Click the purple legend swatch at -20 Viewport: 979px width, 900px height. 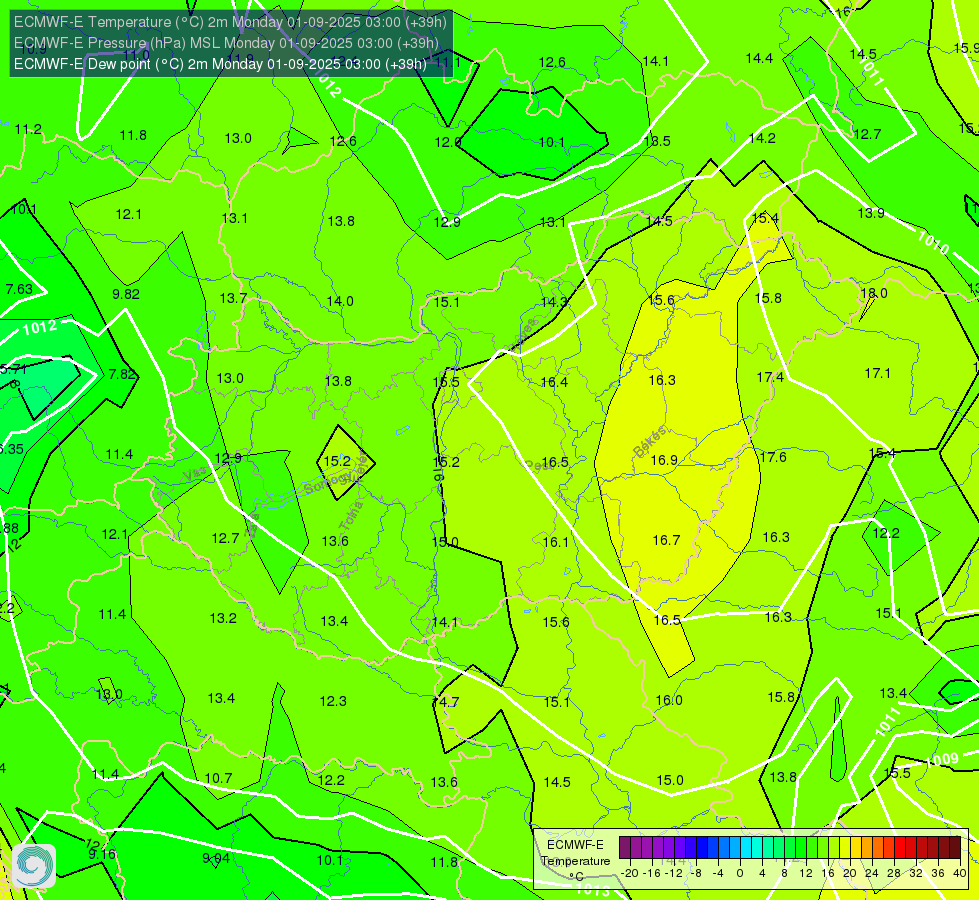coord(625,848)
